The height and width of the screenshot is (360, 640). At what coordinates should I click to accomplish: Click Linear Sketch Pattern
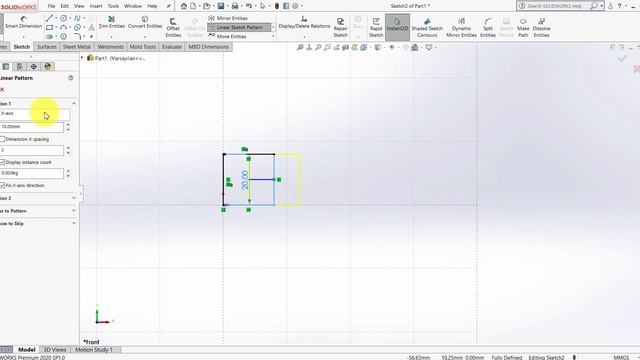pyautogui.click(x=239, y=27)
